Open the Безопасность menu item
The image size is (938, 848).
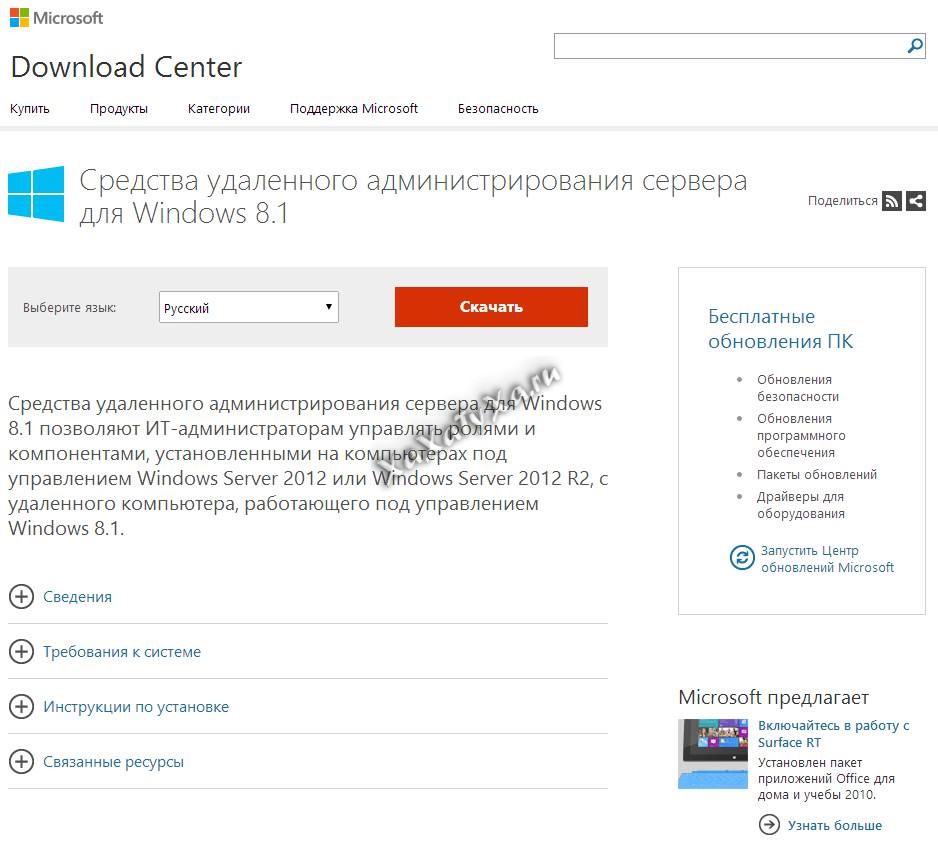498,109
